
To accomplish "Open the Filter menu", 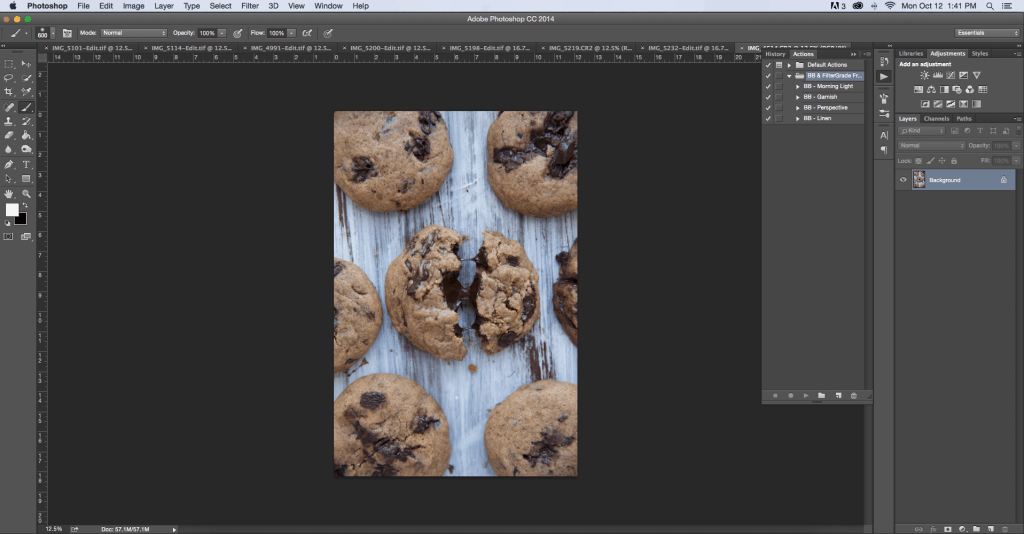I will (x=249, y=6).
